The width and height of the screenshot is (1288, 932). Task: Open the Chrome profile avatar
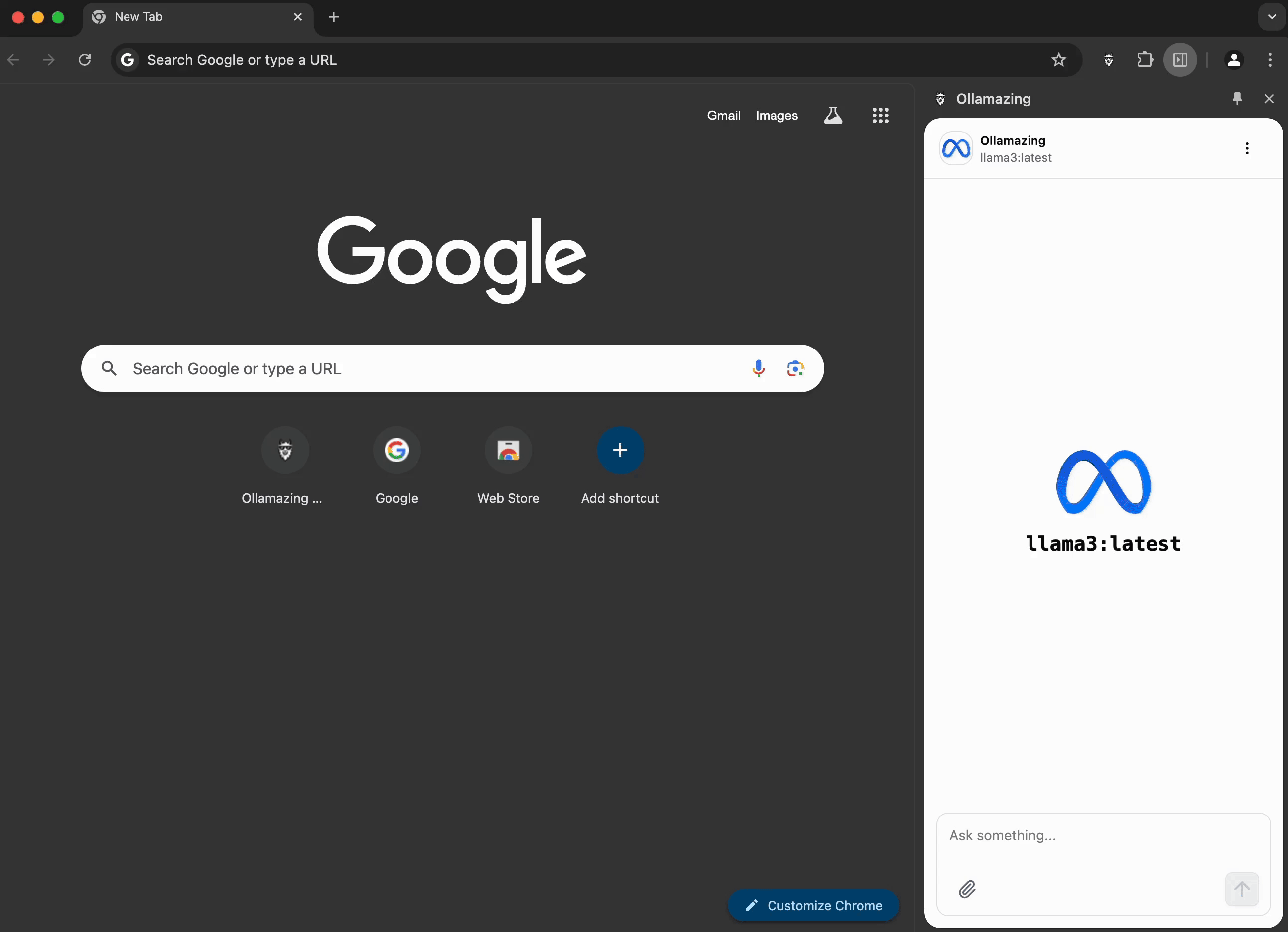[x=1234, y=60]
